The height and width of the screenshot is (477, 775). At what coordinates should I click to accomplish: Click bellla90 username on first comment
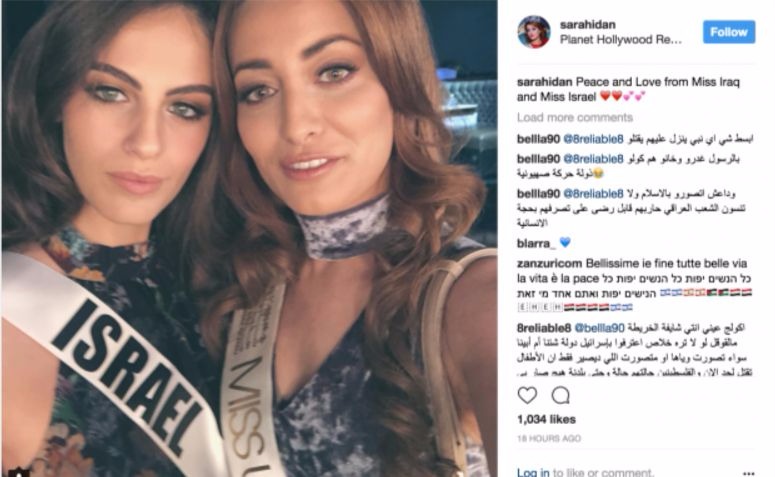[x=538, y=140]
